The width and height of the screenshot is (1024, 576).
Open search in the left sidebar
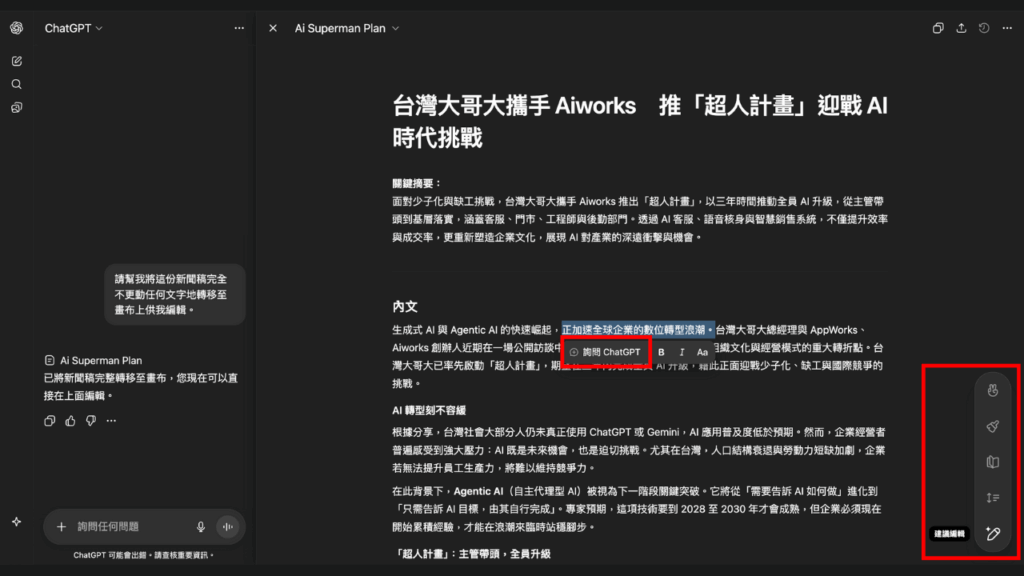[x=16, y=84]
